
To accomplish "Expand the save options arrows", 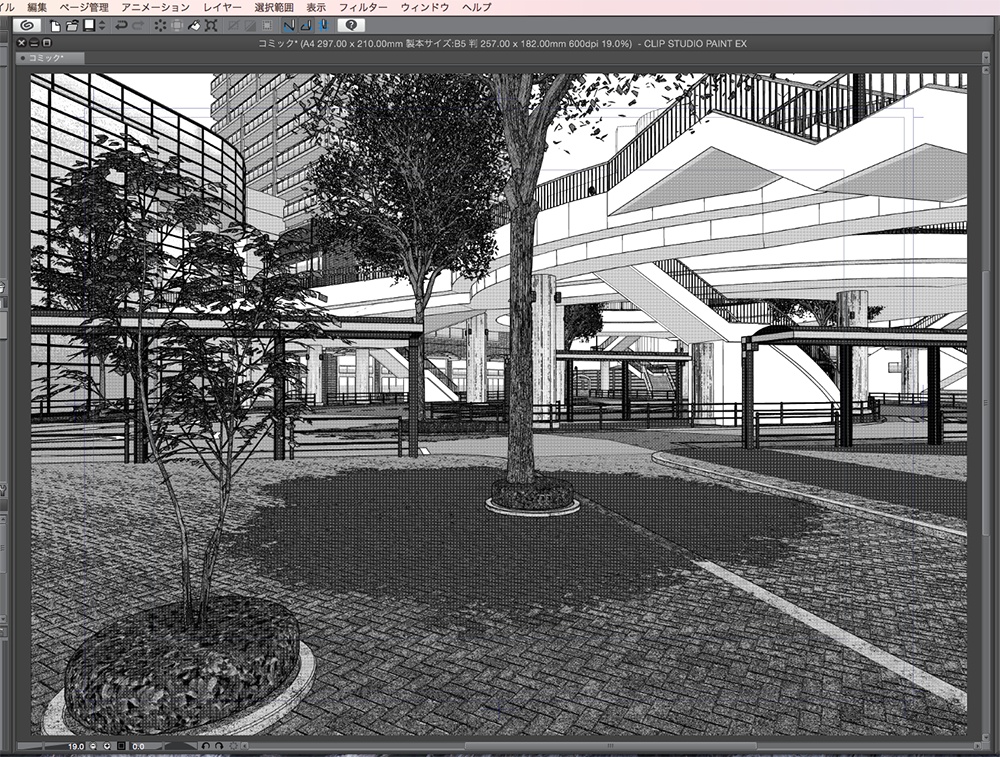I will pyautogui.click(x=102, y=26).
